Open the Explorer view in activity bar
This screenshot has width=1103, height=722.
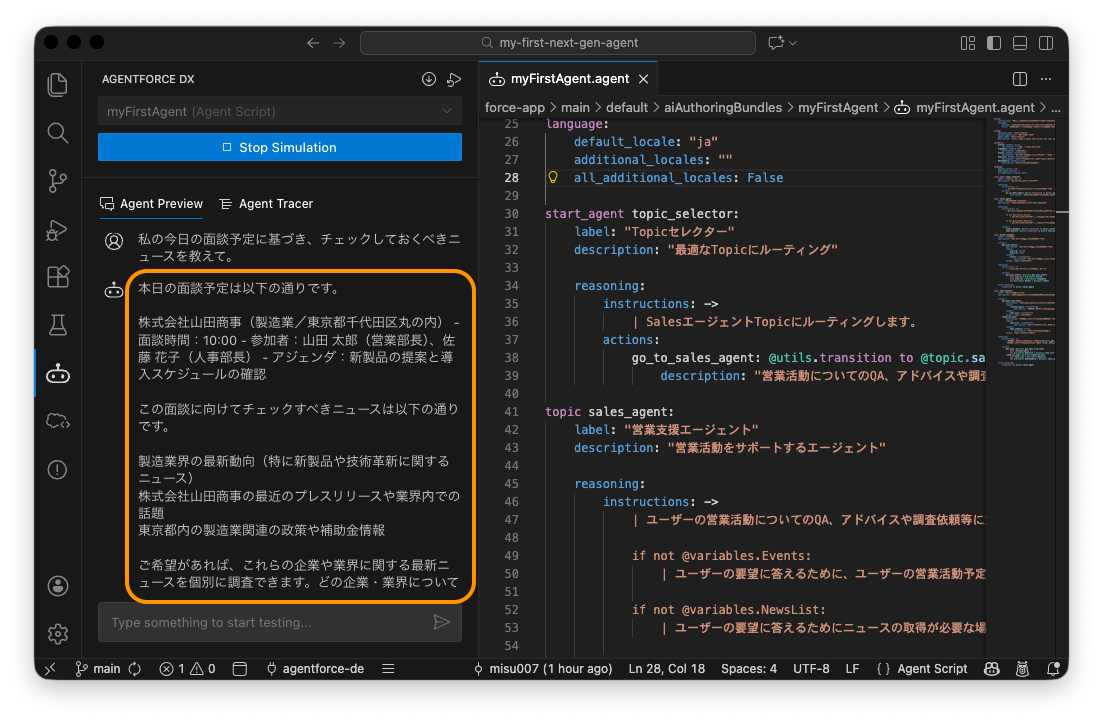pos(58,85)
